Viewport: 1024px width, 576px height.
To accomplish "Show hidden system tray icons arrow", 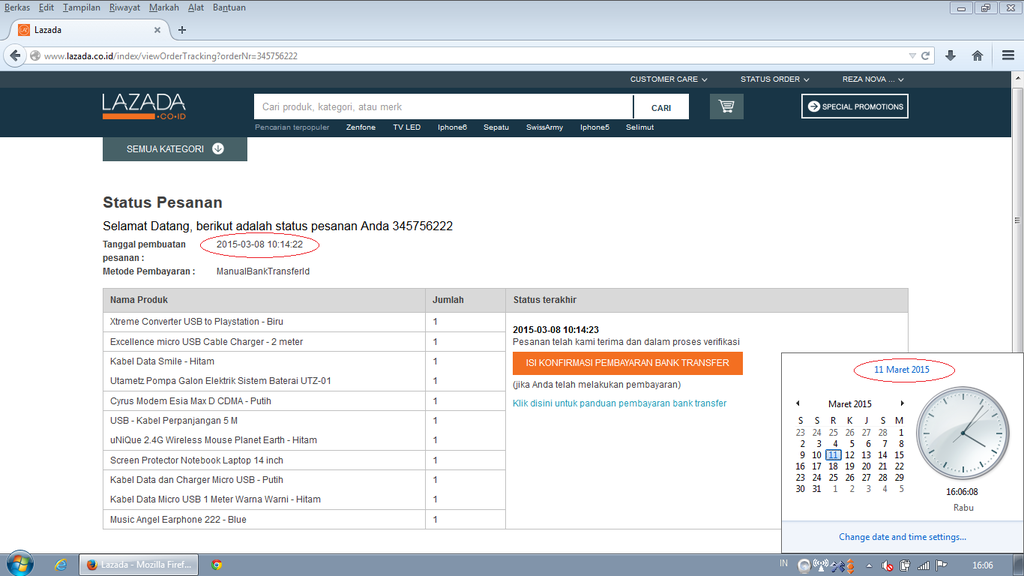I will pos(869,566).
